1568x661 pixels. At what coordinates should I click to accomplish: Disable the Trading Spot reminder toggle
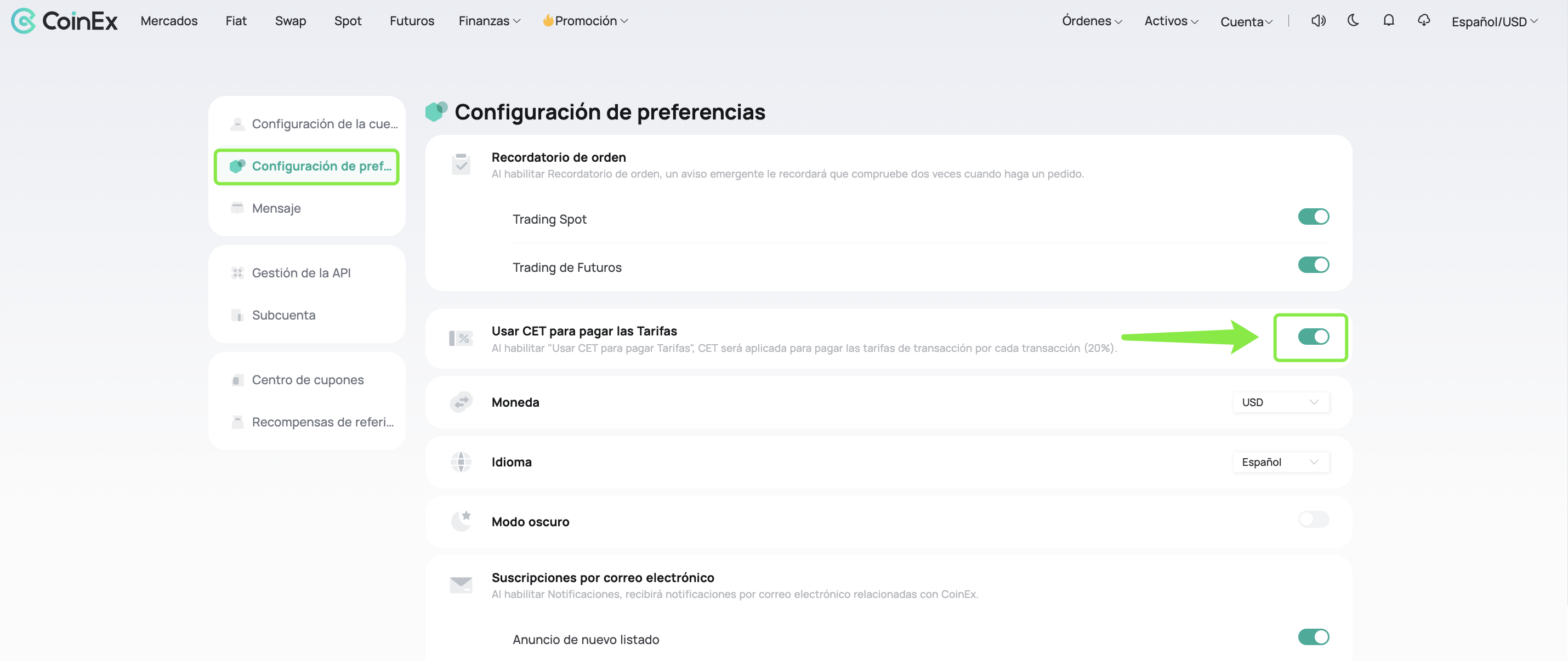(1313, 216)
